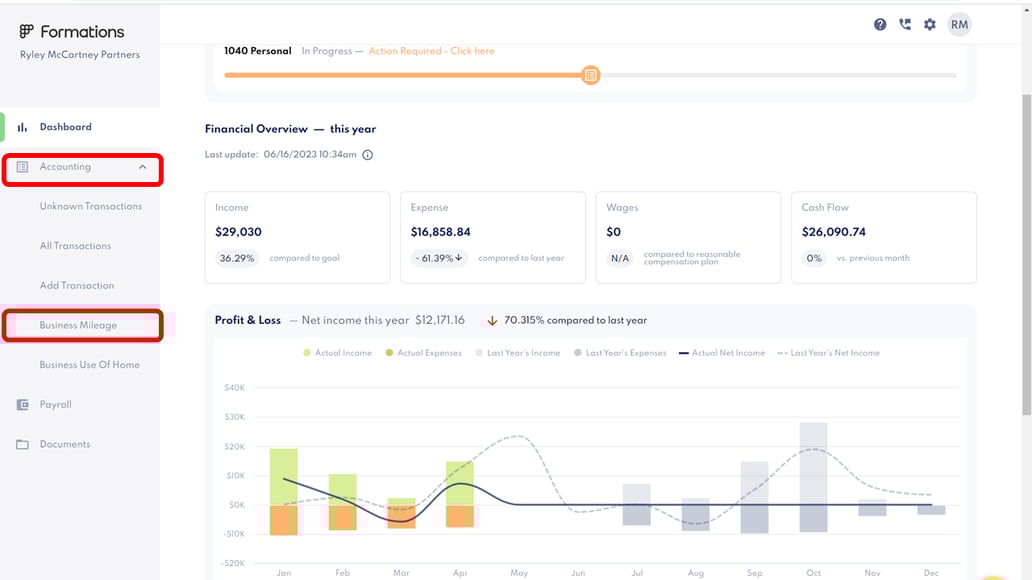The image size is (1032, 580).
Task: Select Business Mileage in sidebar
Action: click(78, 325)
